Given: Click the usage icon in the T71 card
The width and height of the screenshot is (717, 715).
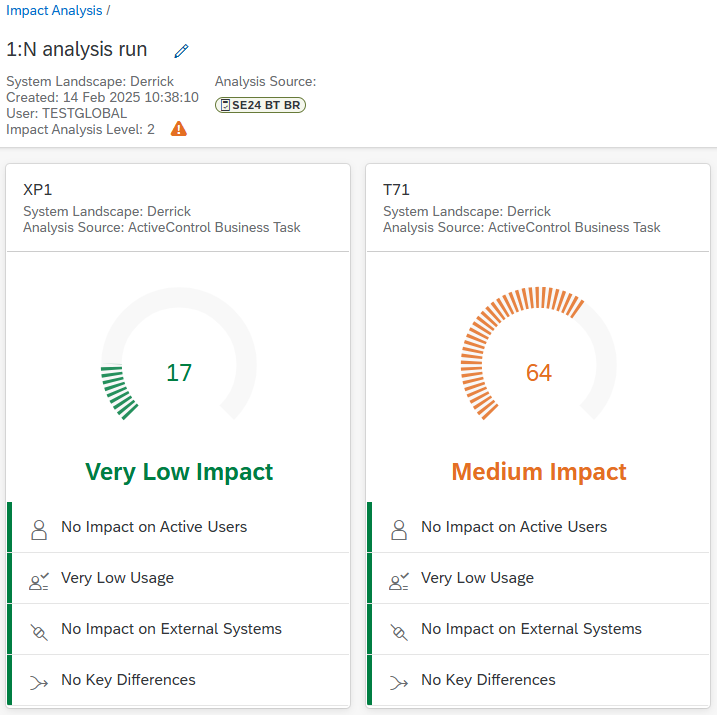Looking at the screenshot, I should [x=399, y=581].
